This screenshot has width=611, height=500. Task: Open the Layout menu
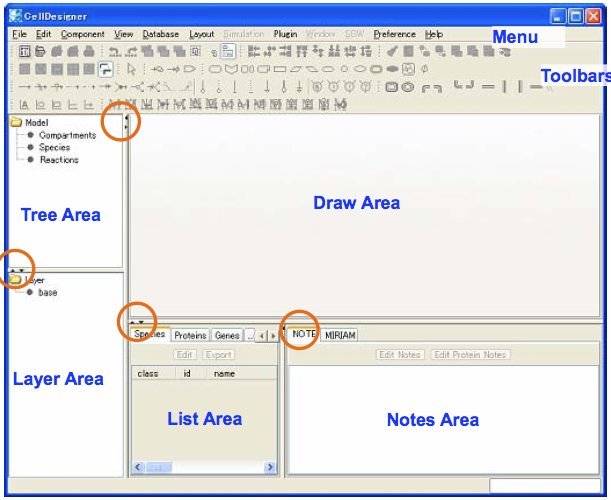click(201, 34)
